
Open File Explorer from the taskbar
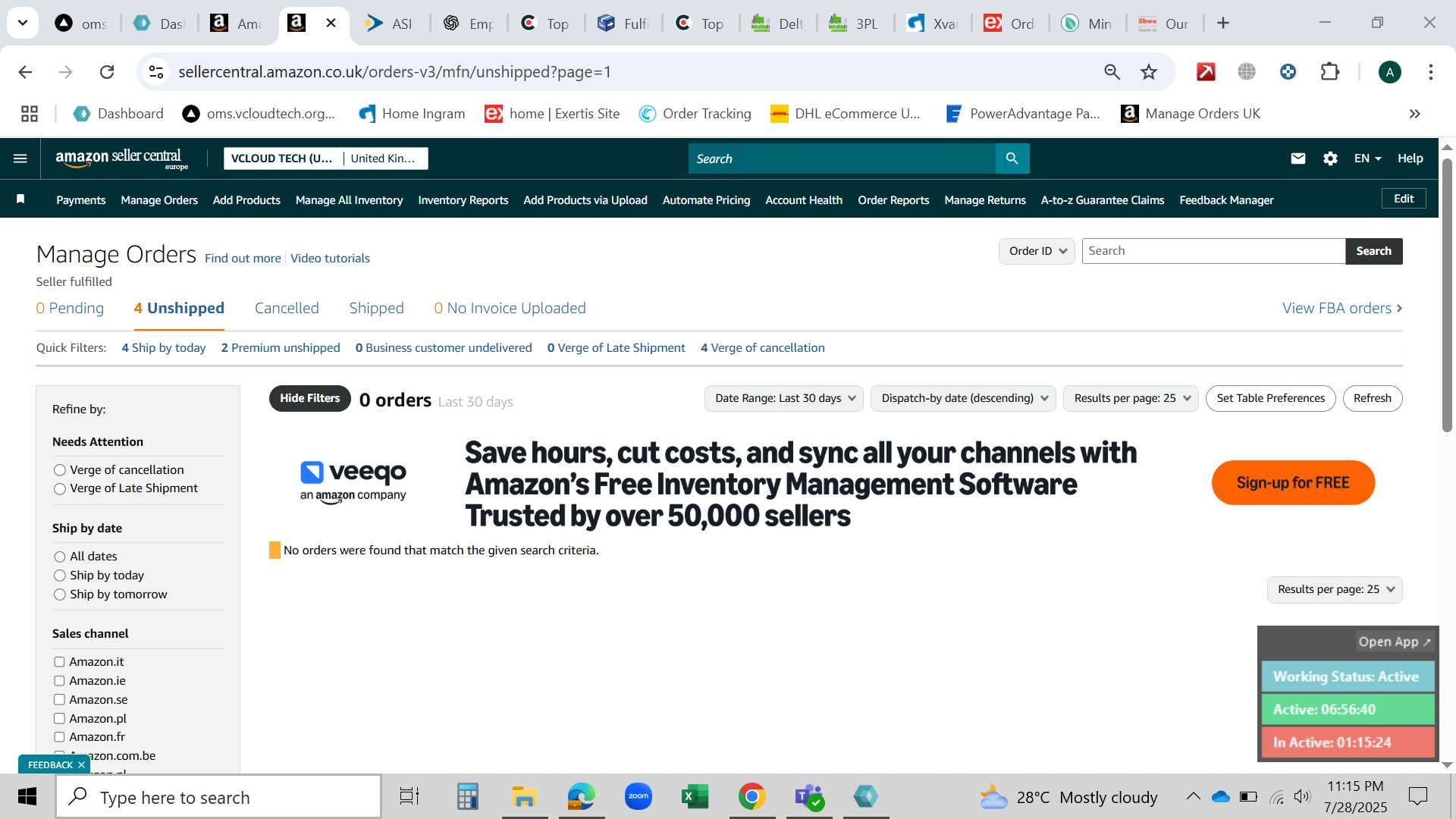[x=524, y=797]
